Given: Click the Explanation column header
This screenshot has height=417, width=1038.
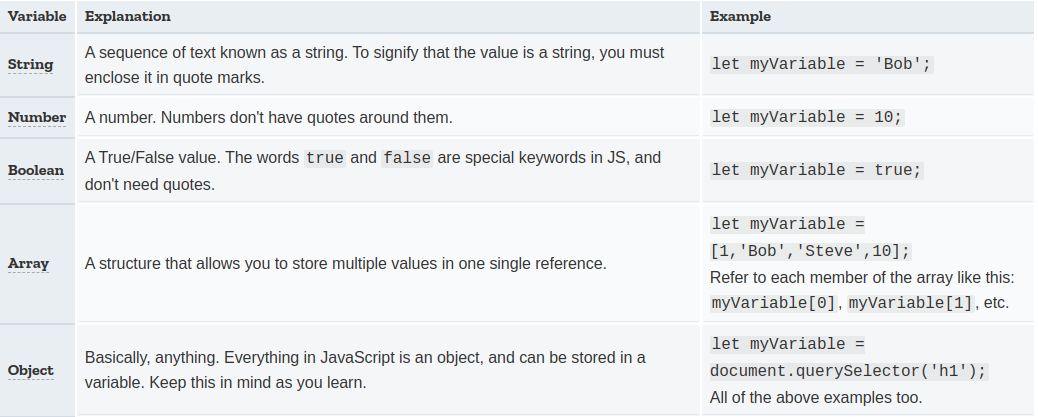Looking at the screenshot, I should [x=128, y=17].
